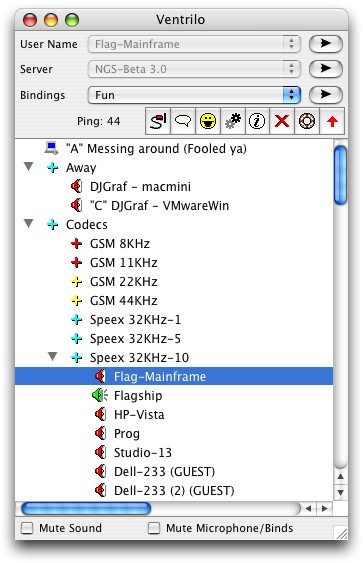The height and width of the screenshot is (563, 363).
Task: Collapse the Away channel disclosure triangle
Action: (x=29, y=167)
